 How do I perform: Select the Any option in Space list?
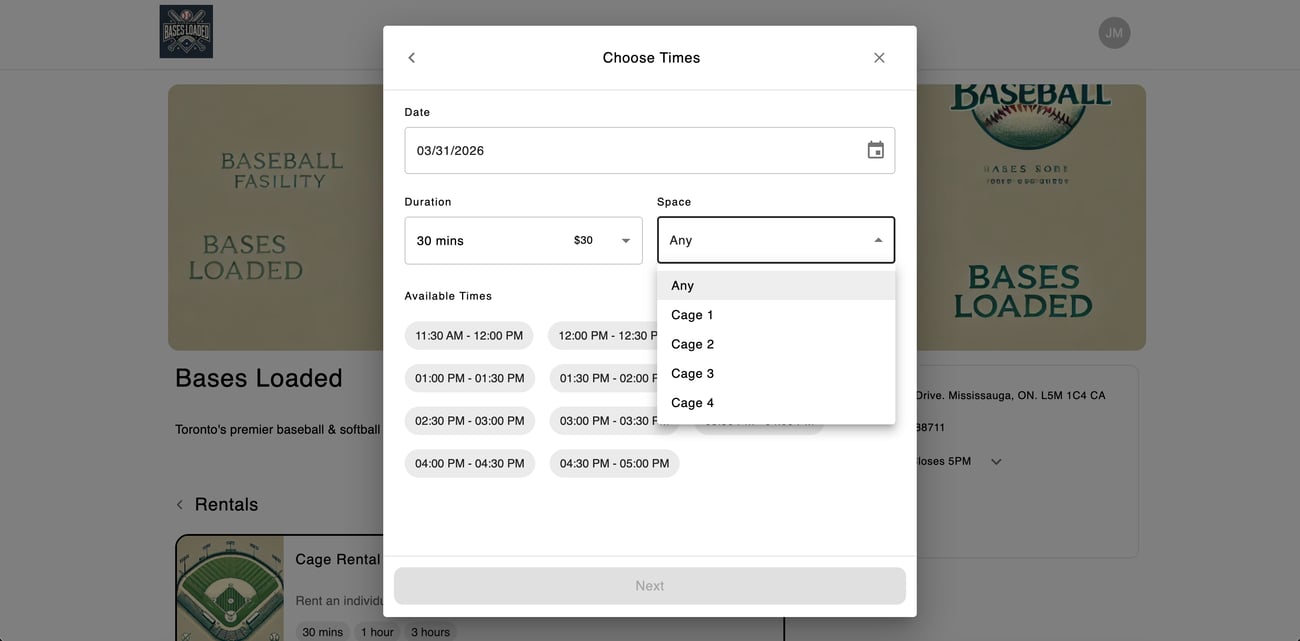click(775, 285)
